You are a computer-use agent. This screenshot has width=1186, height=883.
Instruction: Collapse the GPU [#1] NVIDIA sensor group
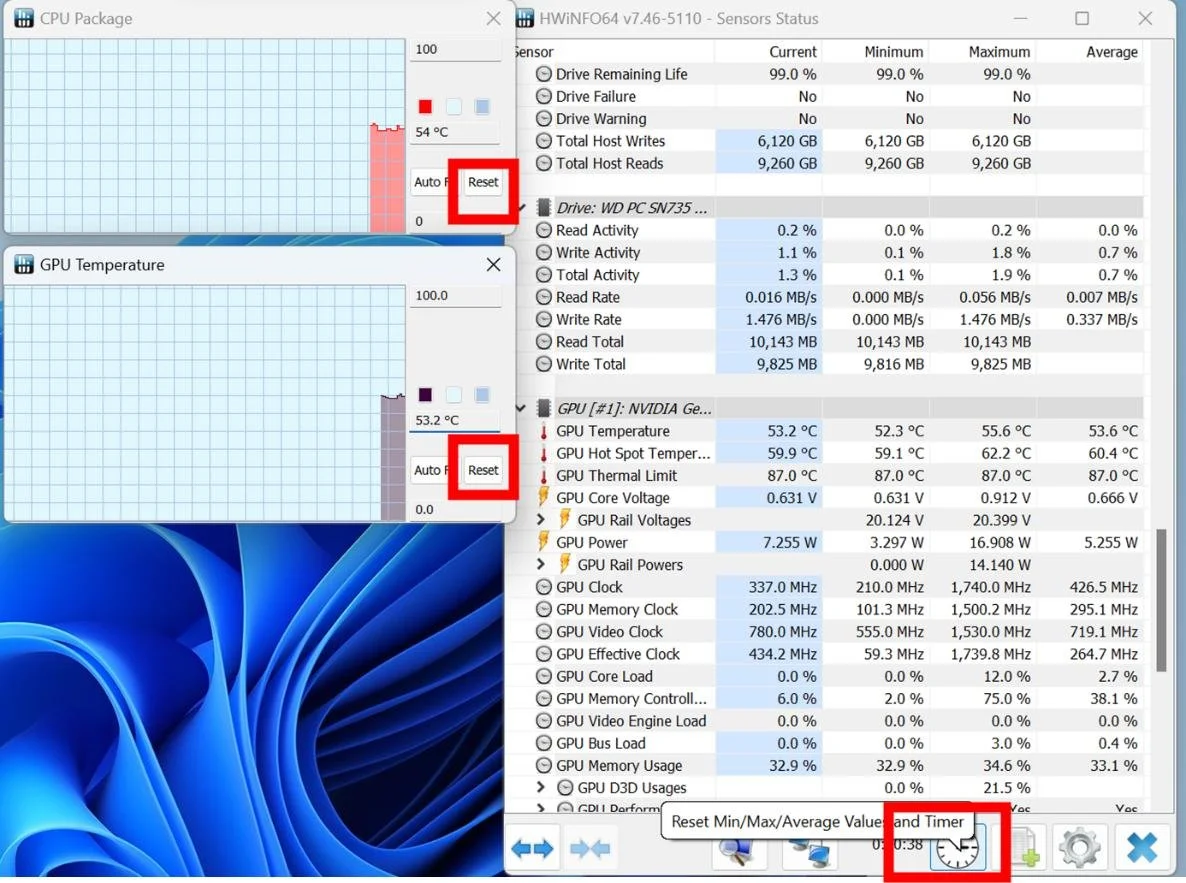point(521,408)
